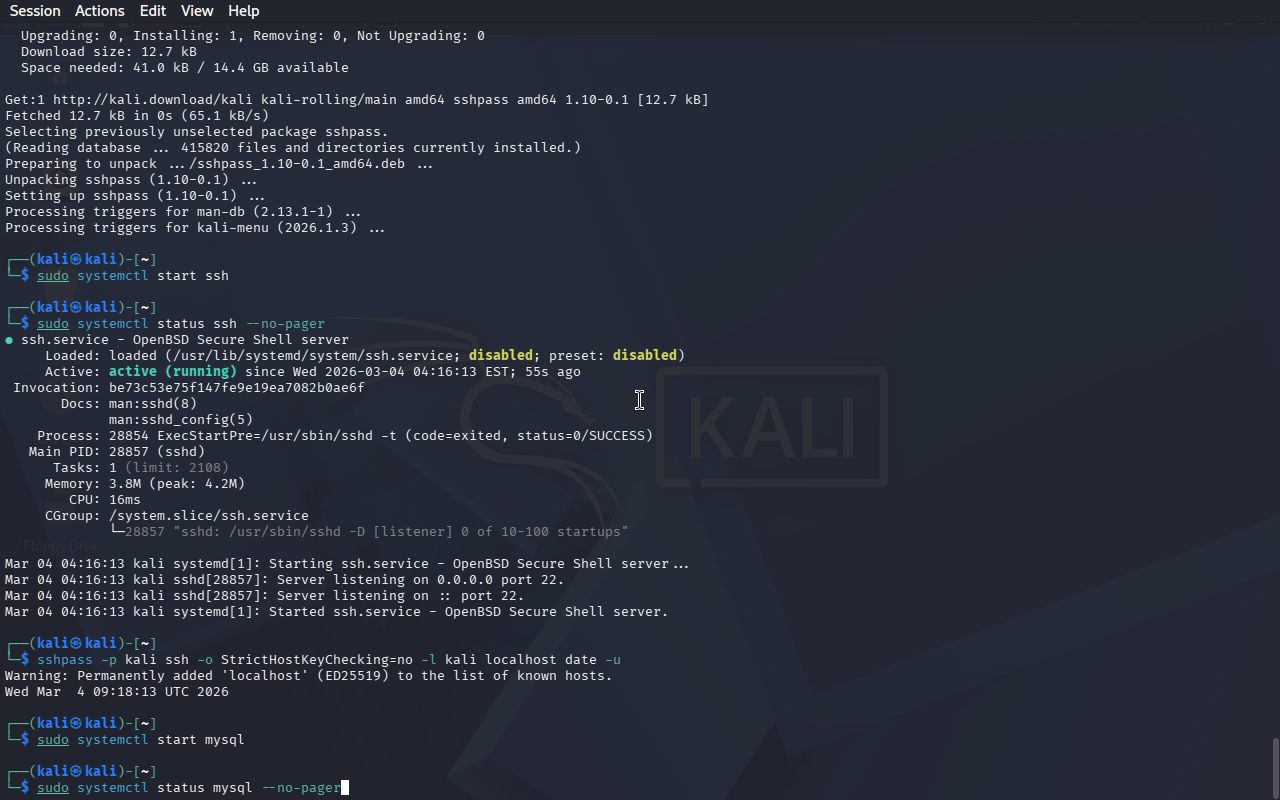This screenshot has width=1280, height=800.
Task: Click the man:sshd(8) docs reference
Action: tap(153, 404)
